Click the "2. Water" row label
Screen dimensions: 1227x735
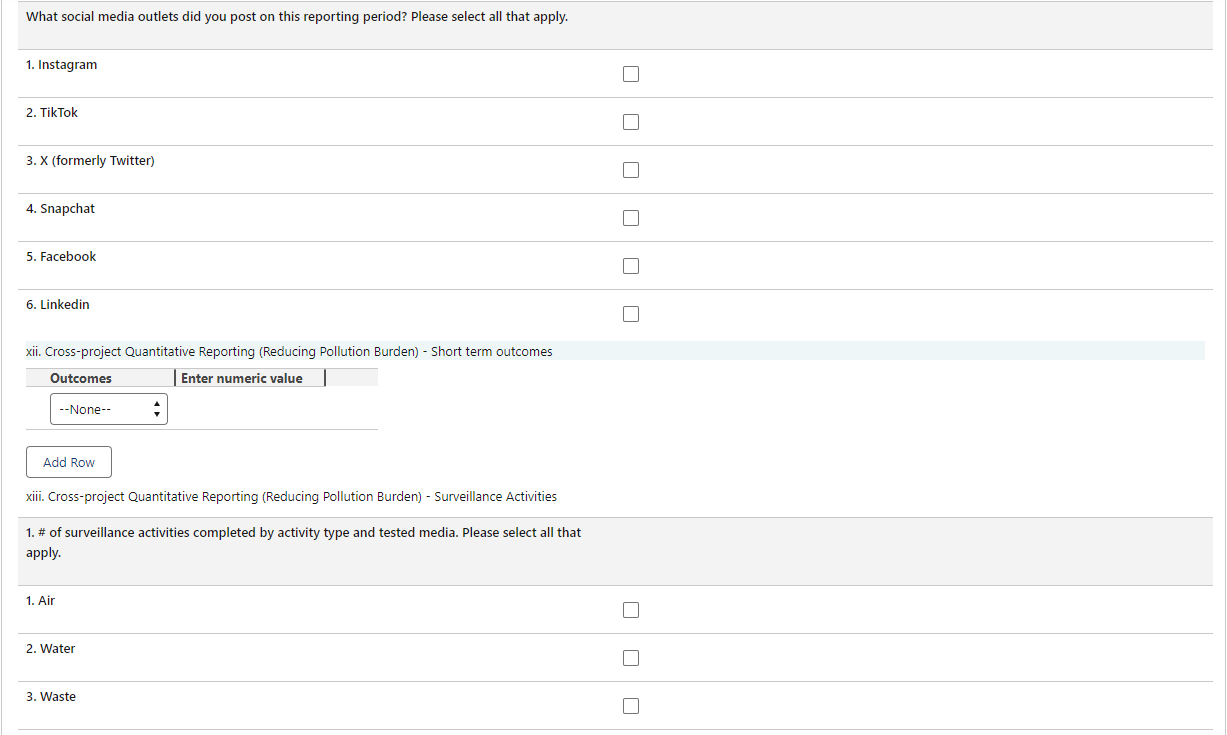[51, 649]
